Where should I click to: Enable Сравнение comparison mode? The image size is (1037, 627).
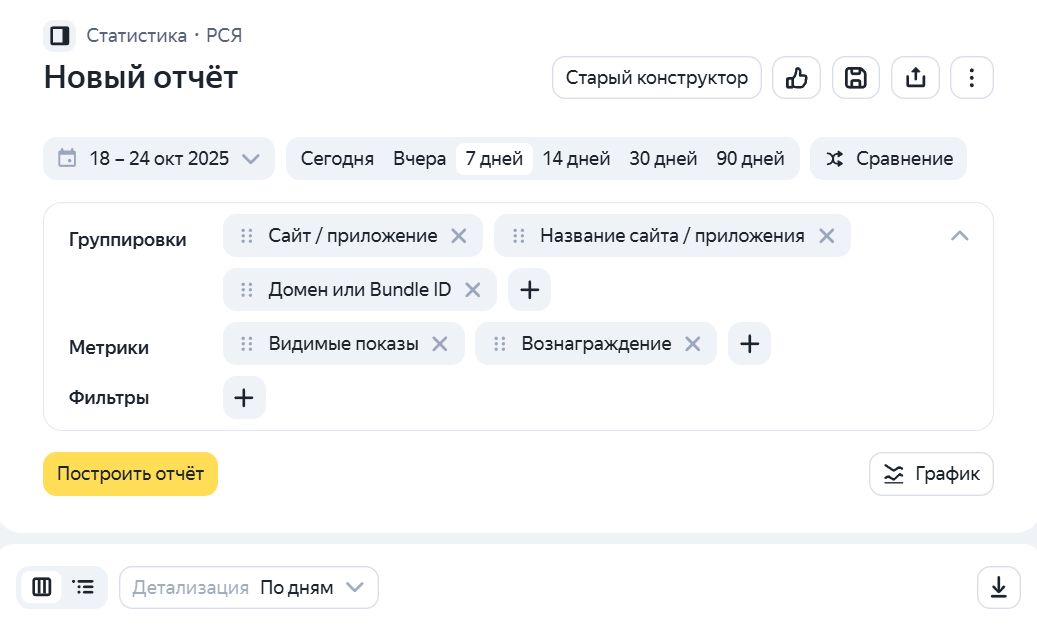[888, 159]
